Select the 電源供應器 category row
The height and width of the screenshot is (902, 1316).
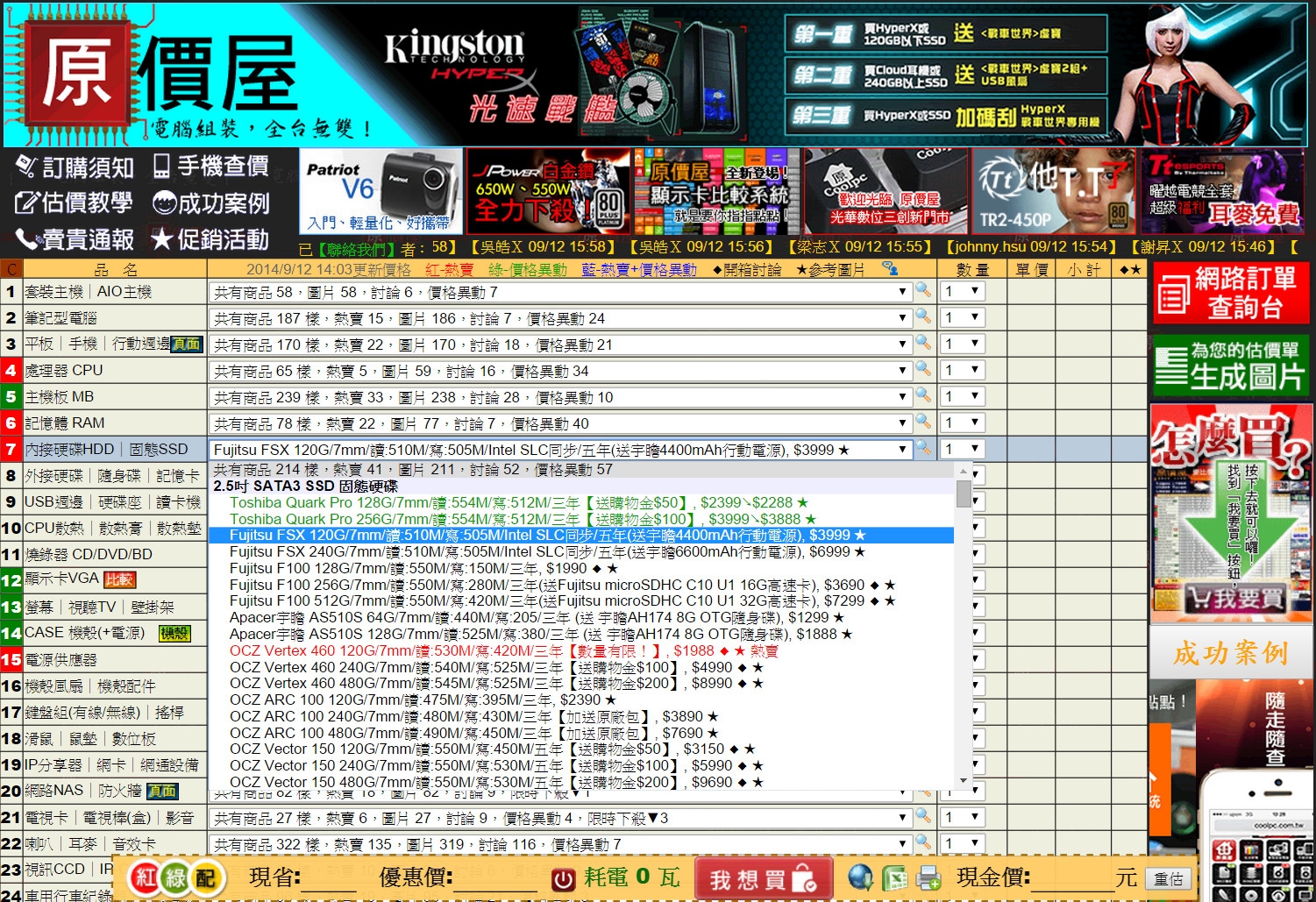pos(103,659)
